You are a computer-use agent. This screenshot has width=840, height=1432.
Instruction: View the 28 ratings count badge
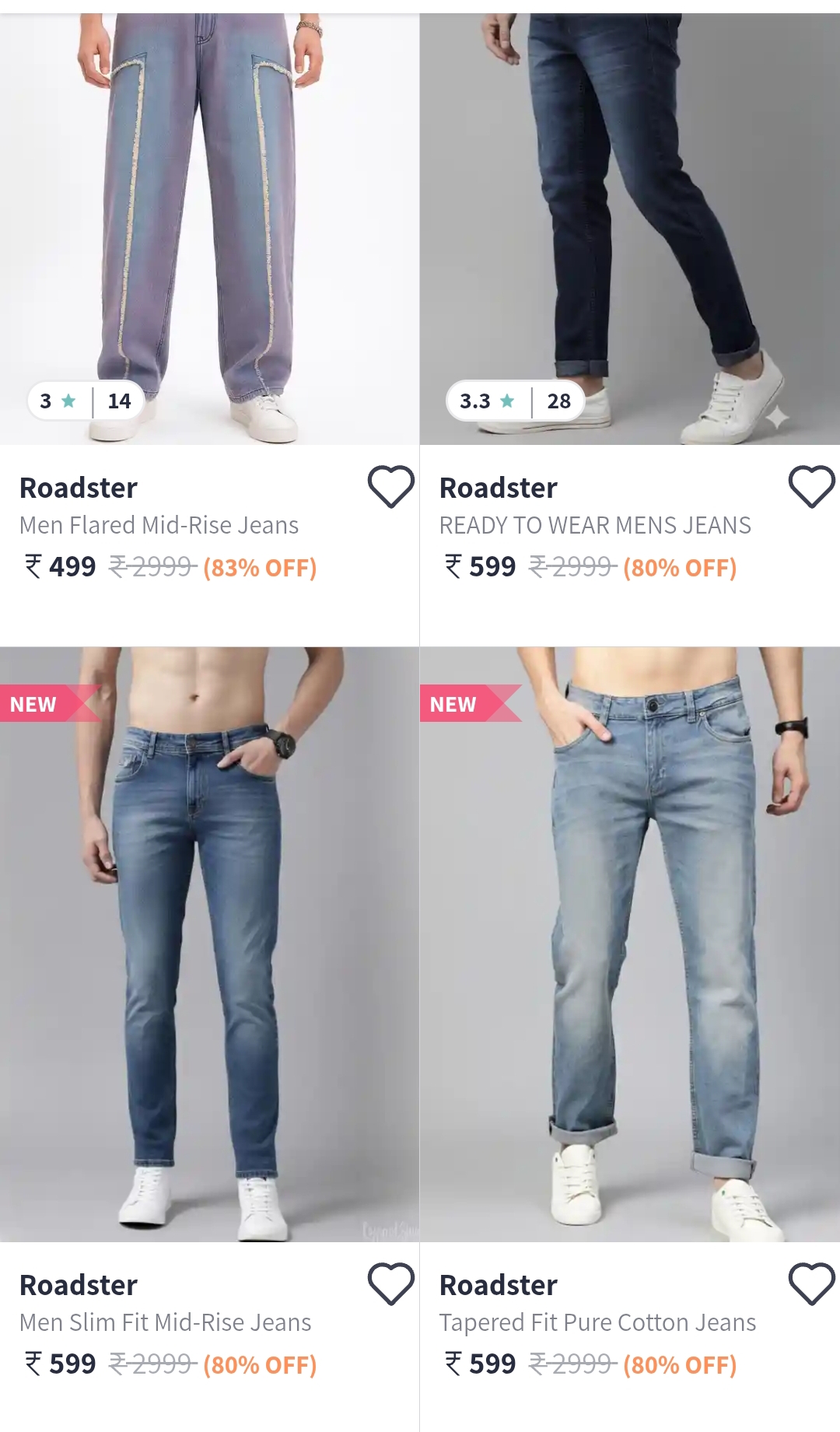558,401
